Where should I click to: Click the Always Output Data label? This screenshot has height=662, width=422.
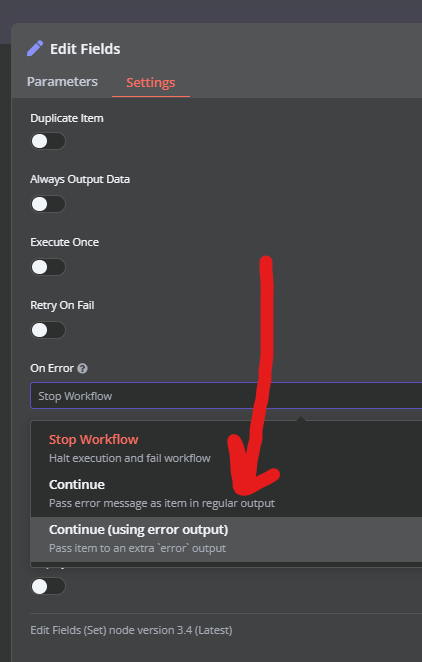(80, 179)
